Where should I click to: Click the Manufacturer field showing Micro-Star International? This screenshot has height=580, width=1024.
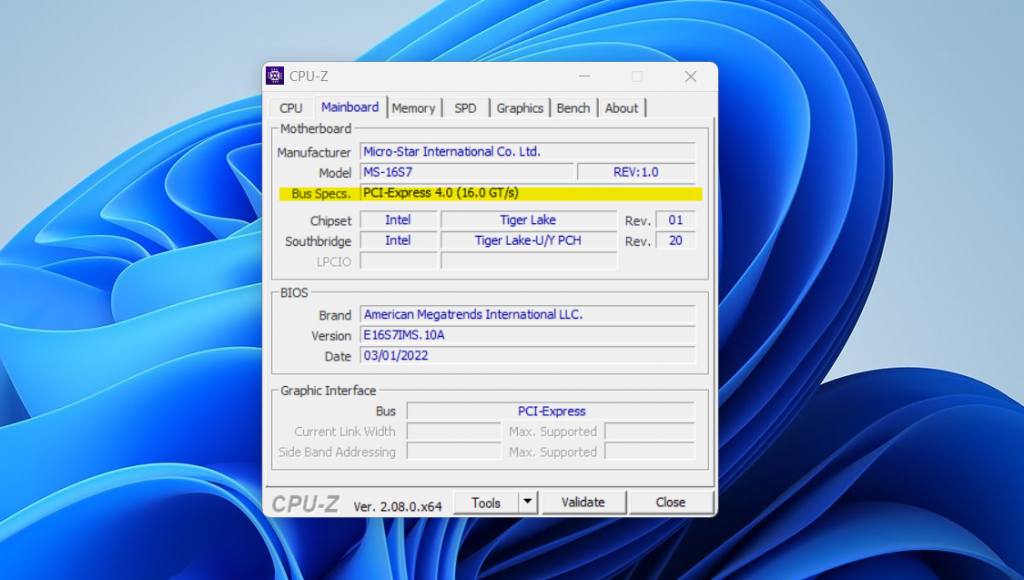(527, 152)
